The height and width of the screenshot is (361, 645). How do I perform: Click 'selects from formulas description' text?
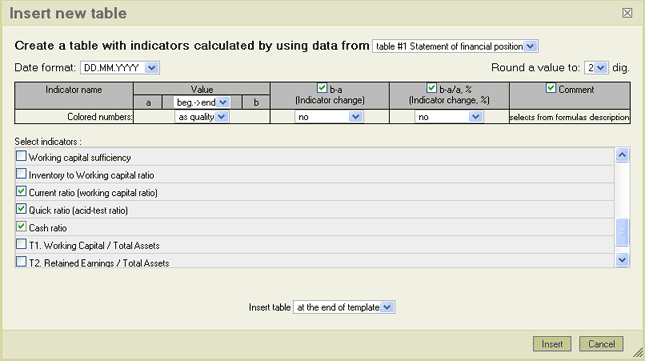click(x=569, y=117)
